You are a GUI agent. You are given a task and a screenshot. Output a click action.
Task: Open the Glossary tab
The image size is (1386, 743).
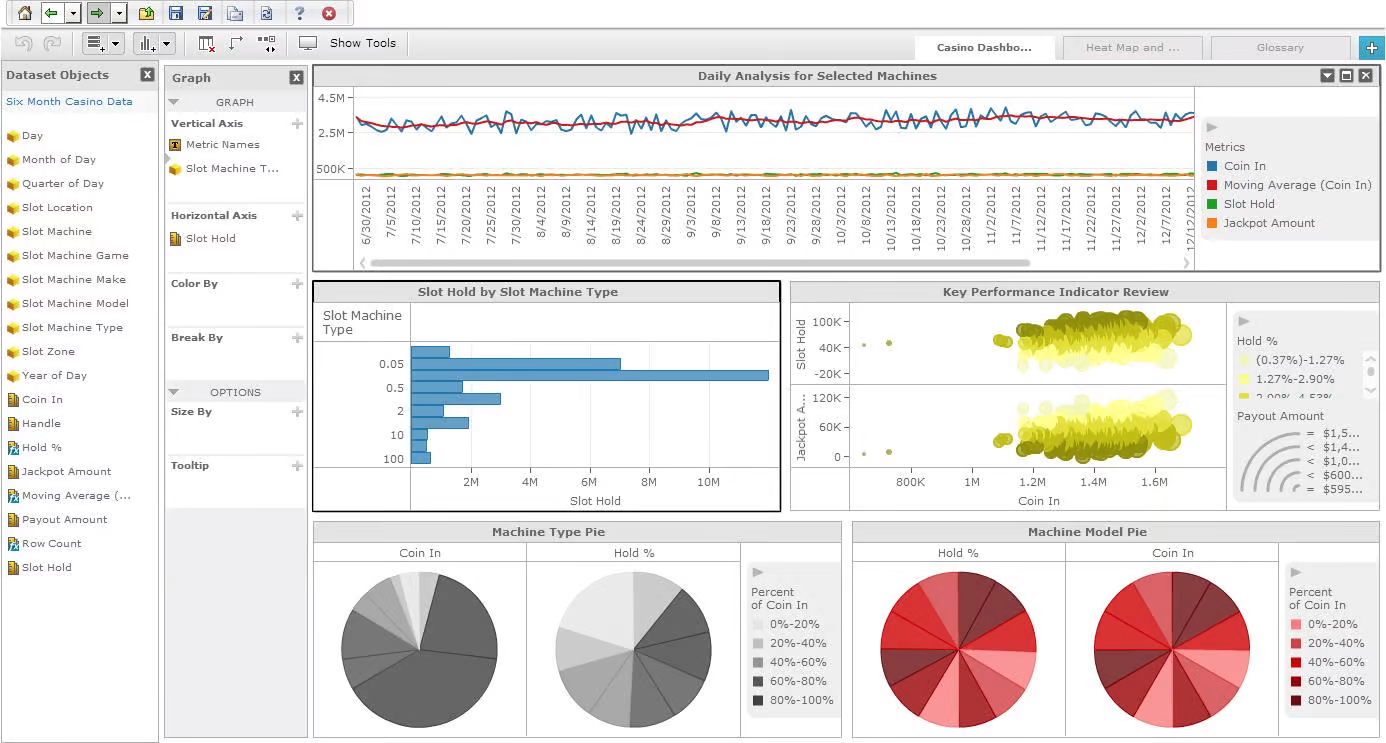tap(1279, 47)
